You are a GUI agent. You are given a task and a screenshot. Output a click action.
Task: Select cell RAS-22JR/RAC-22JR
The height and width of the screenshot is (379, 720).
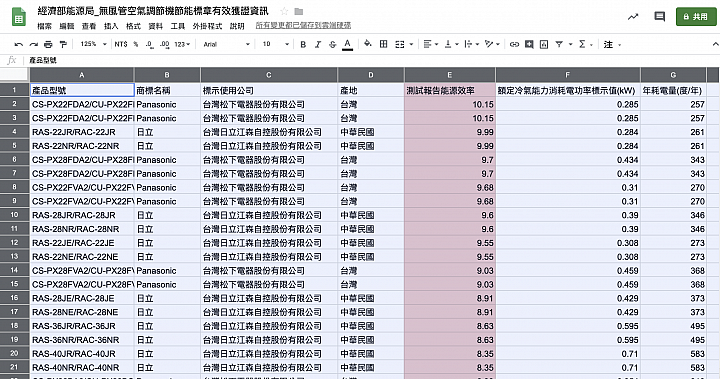click(x=82, y=132)
